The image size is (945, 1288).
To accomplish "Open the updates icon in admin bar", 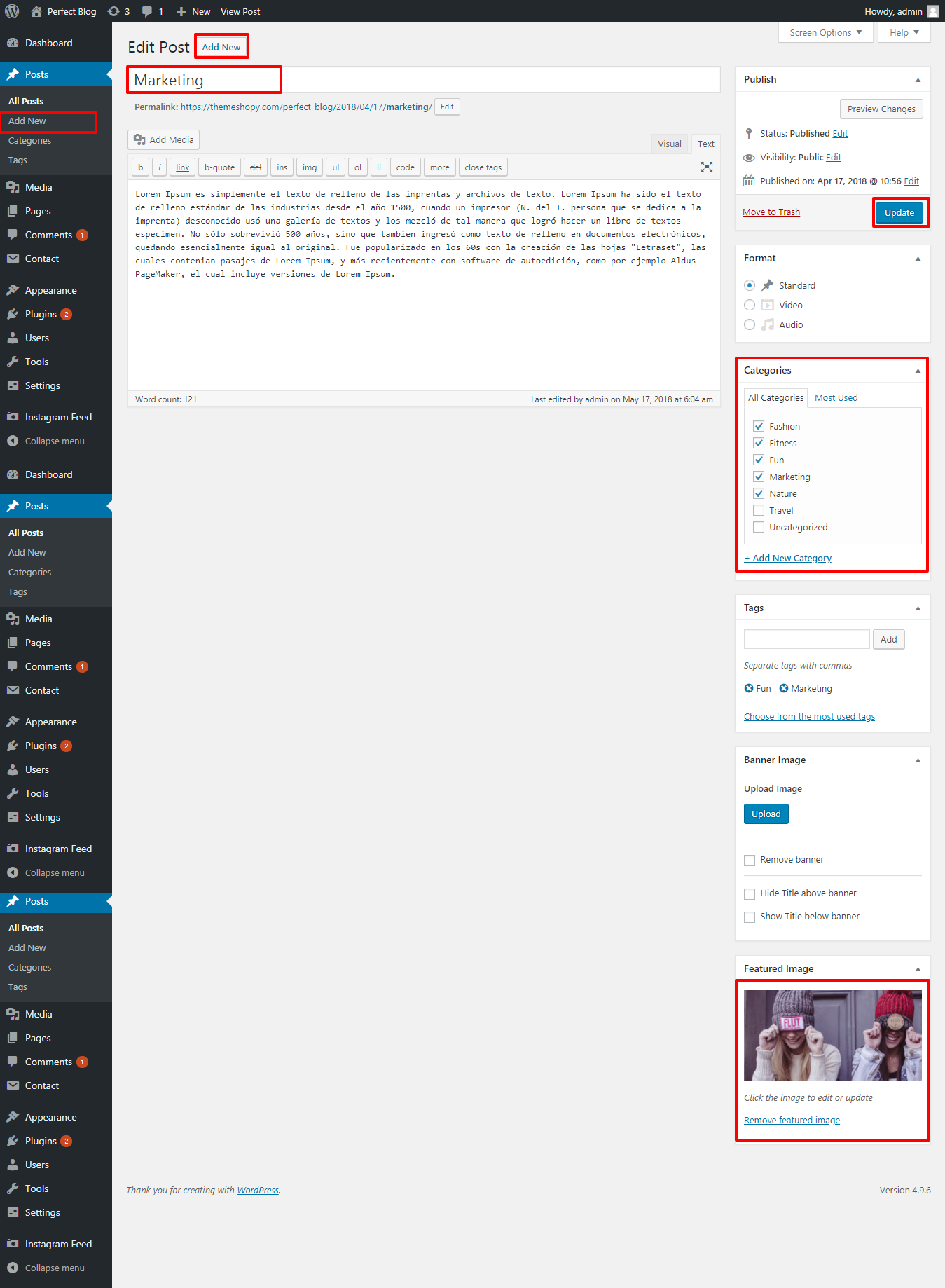I will click(114, 11).
